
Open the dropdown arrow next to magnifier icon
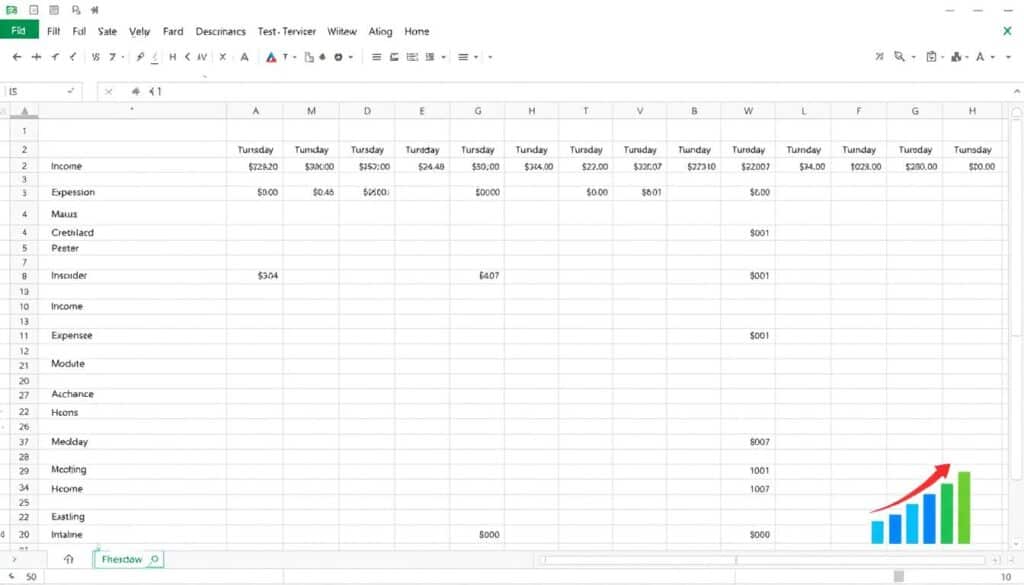coord(913,57)
